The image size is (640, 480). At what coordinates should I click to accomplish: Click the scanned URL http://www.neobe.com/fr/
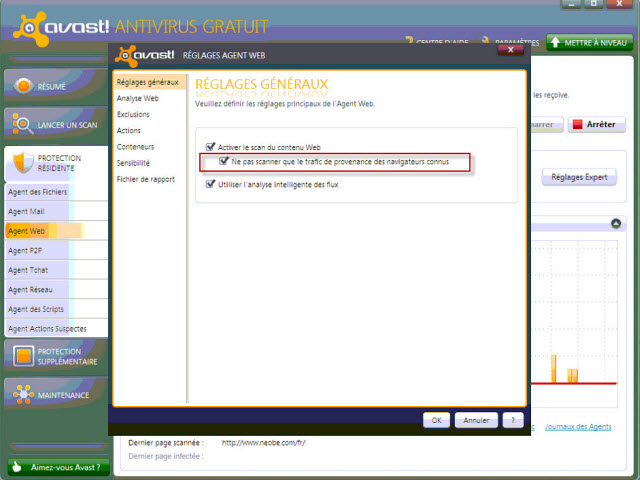coord(263,443)
